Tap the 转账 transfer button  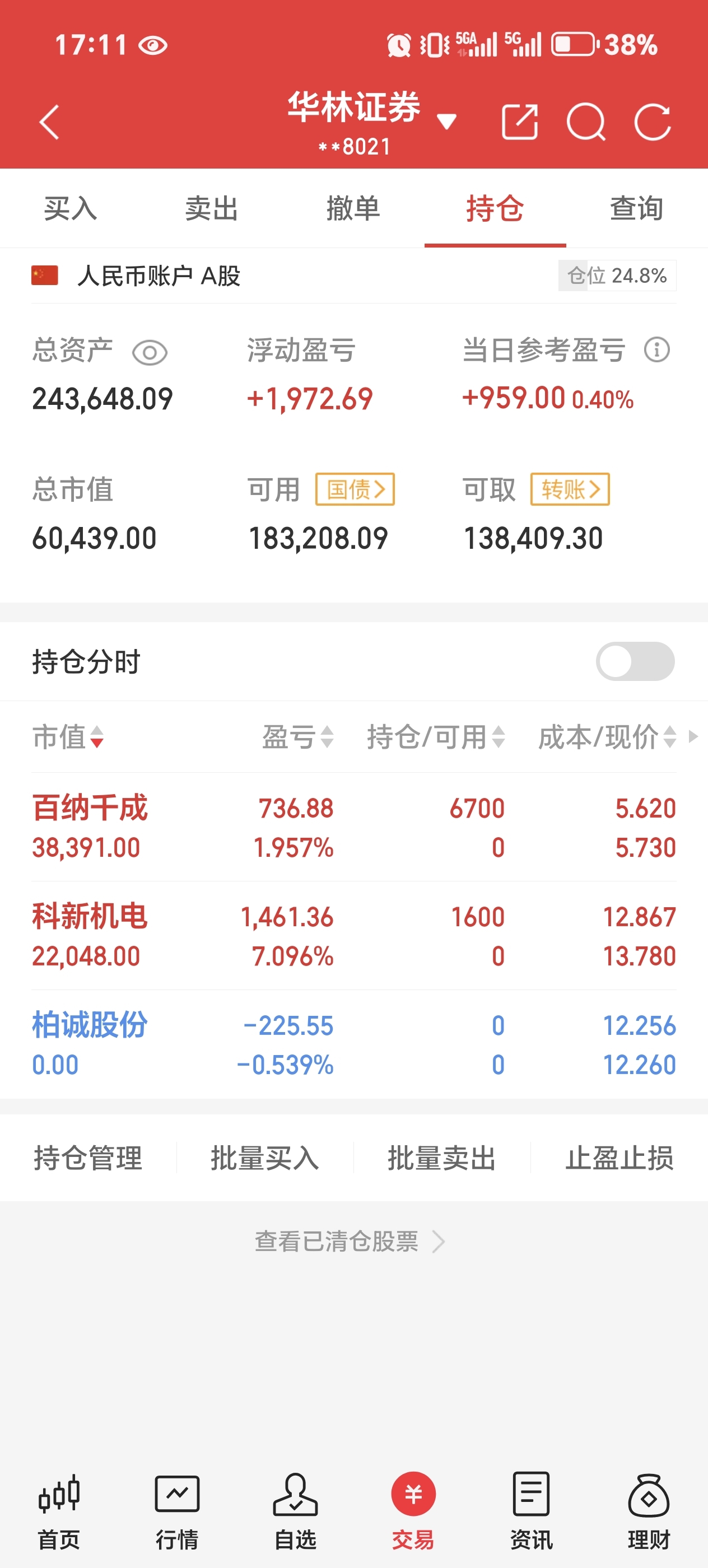(570, 489)
